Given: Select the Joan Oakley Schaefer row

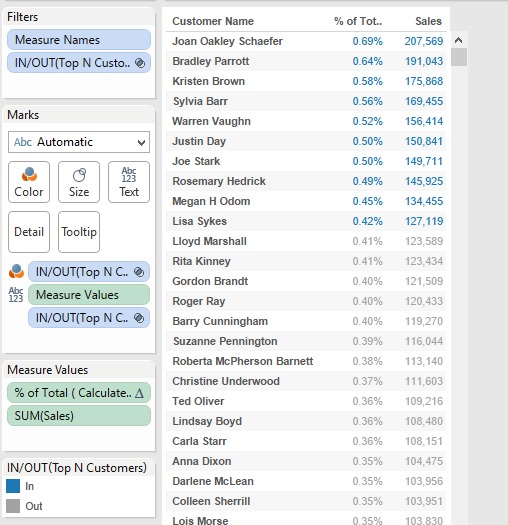Looking at the screenshot, I should (306, 41).
